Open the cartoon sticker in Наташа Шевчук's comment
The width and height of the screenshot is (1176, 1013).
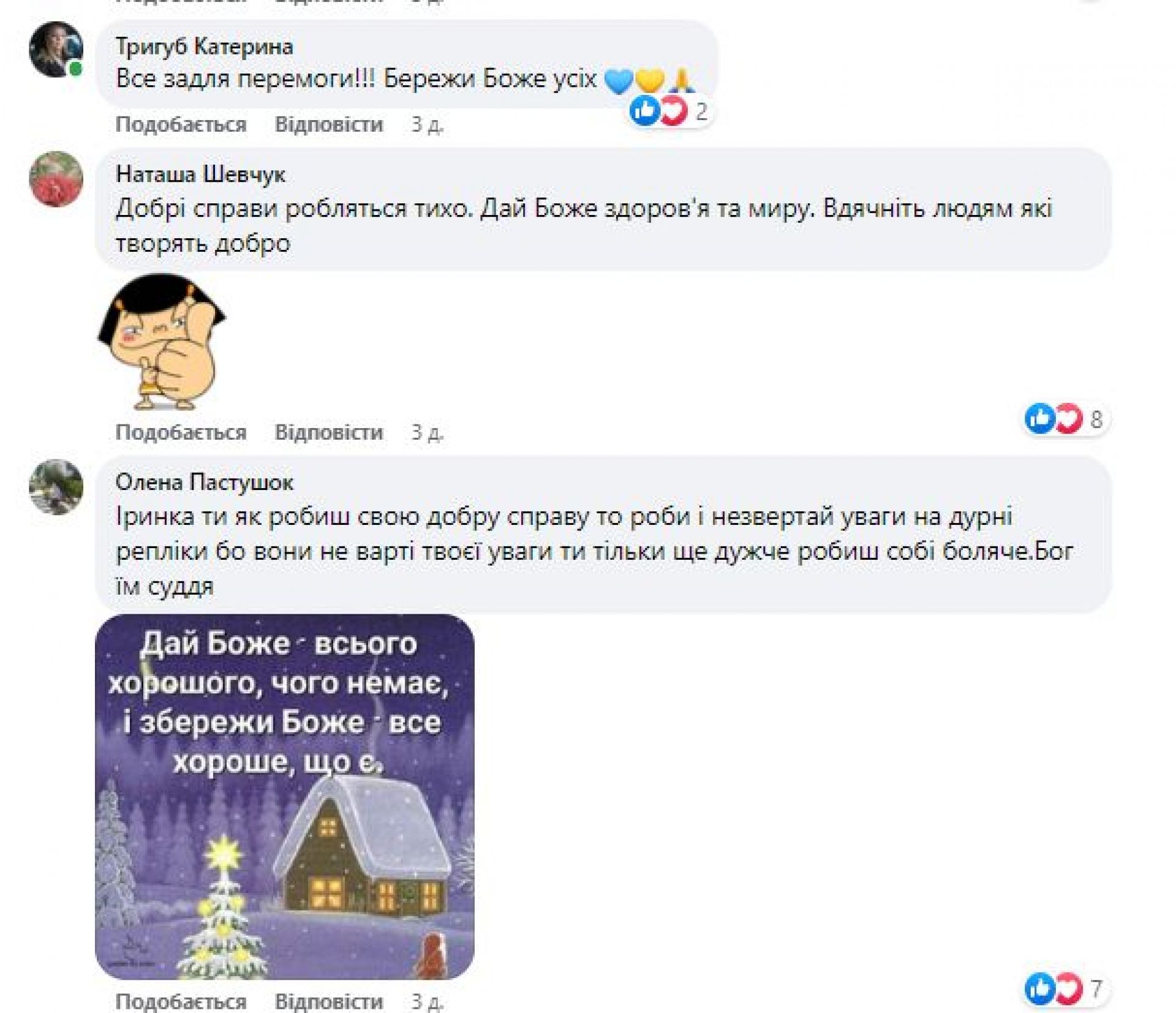[x=162, y=342]
